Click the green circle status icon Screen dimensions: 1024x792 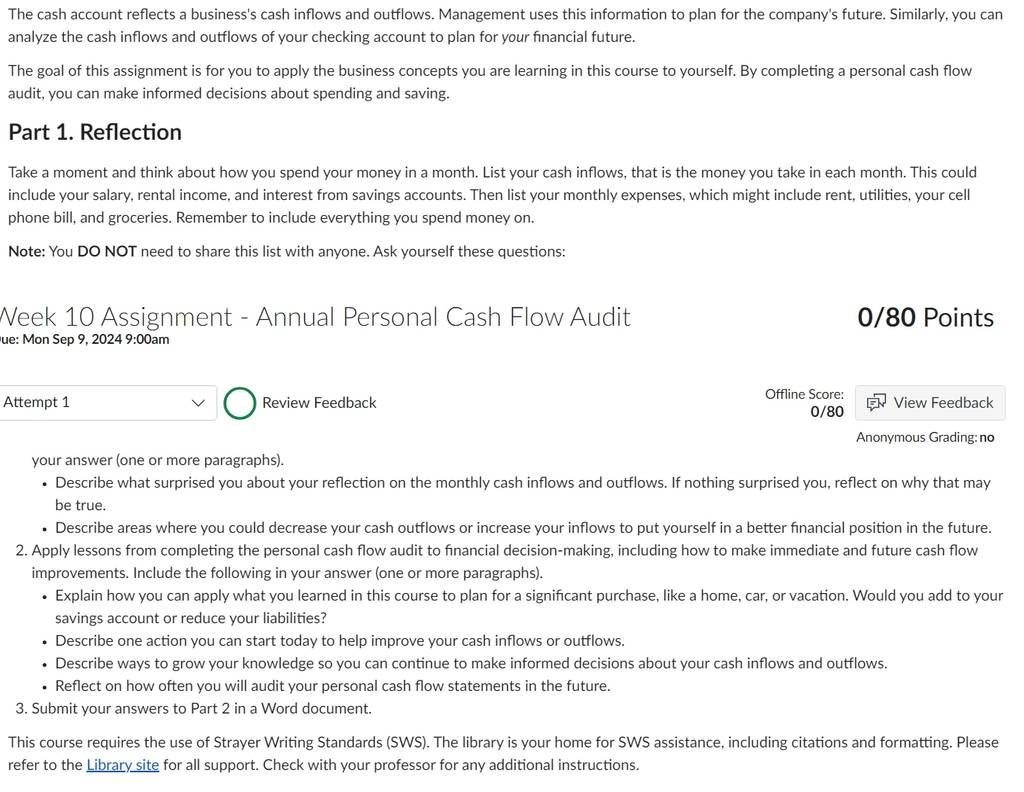tap(240, 403)
